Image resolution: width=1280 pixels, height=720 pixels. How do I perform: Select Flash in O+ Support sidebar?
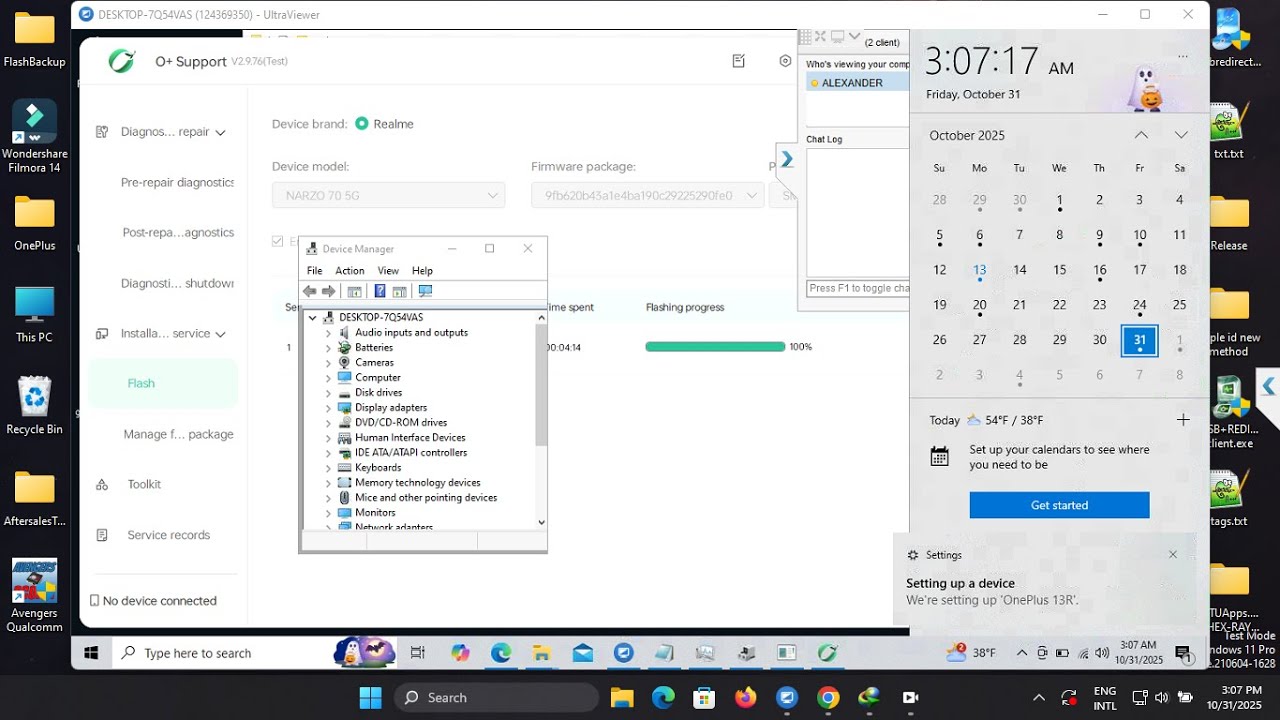coord(163,383)
